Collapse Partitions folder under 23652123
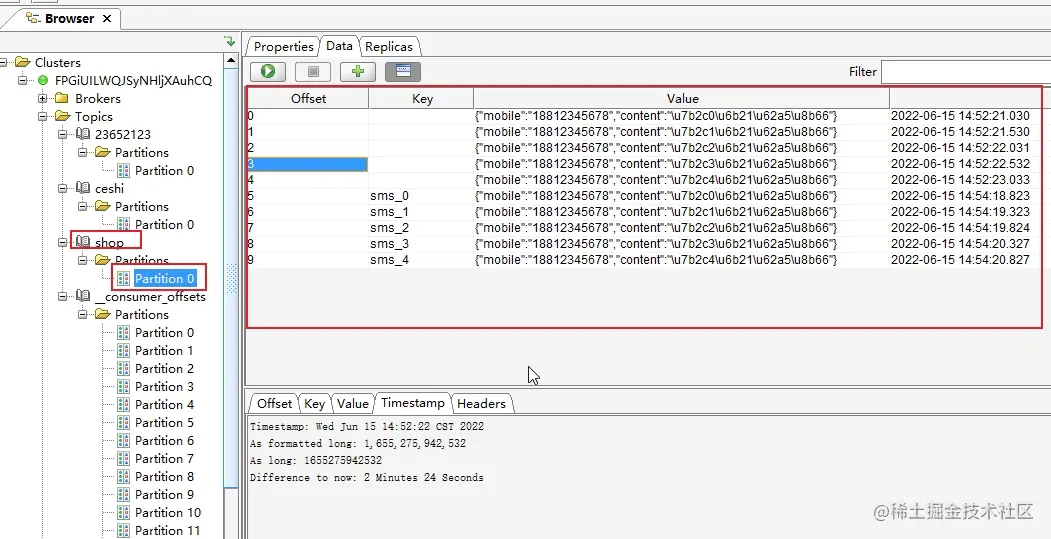 point(83,152)
